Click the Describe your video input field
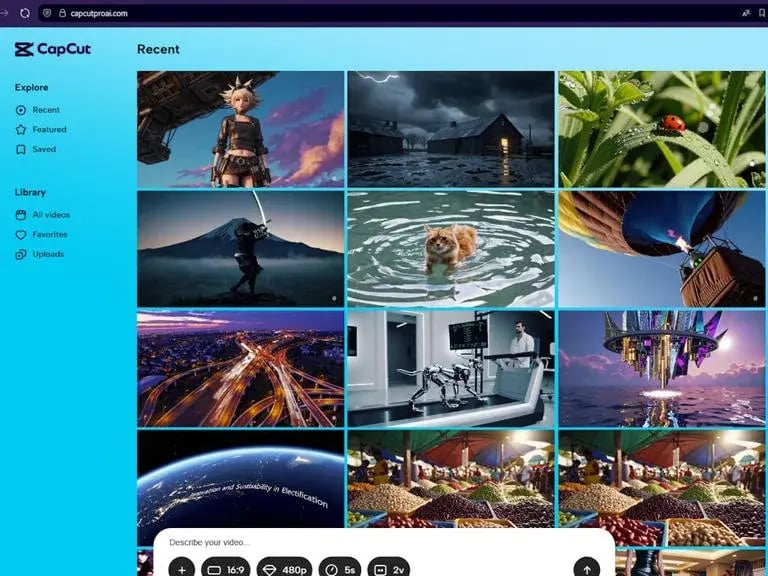 click(384, 542)
